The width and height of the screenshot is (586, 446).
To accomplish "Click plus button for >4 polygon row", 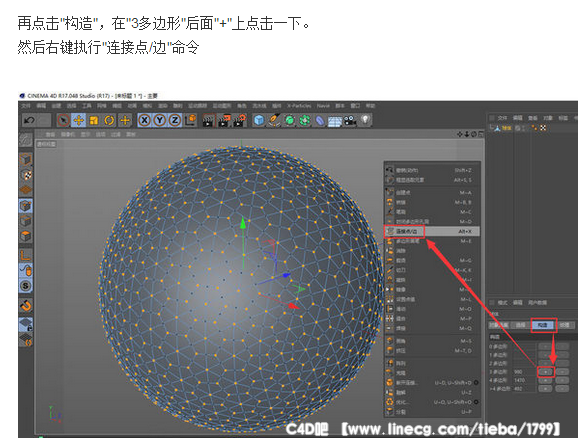I will coord(546,389).
